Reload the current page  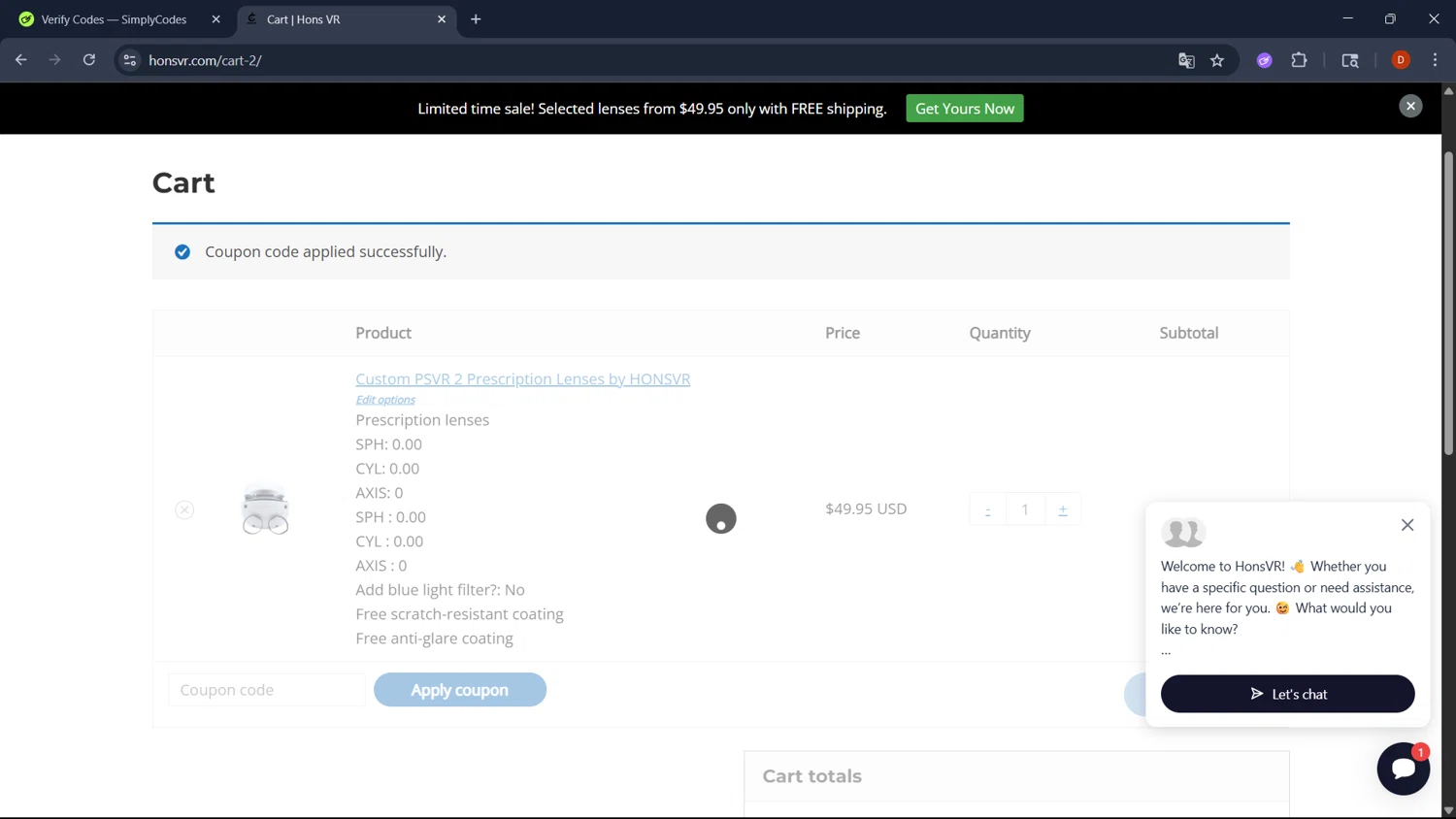coord(89,60)
